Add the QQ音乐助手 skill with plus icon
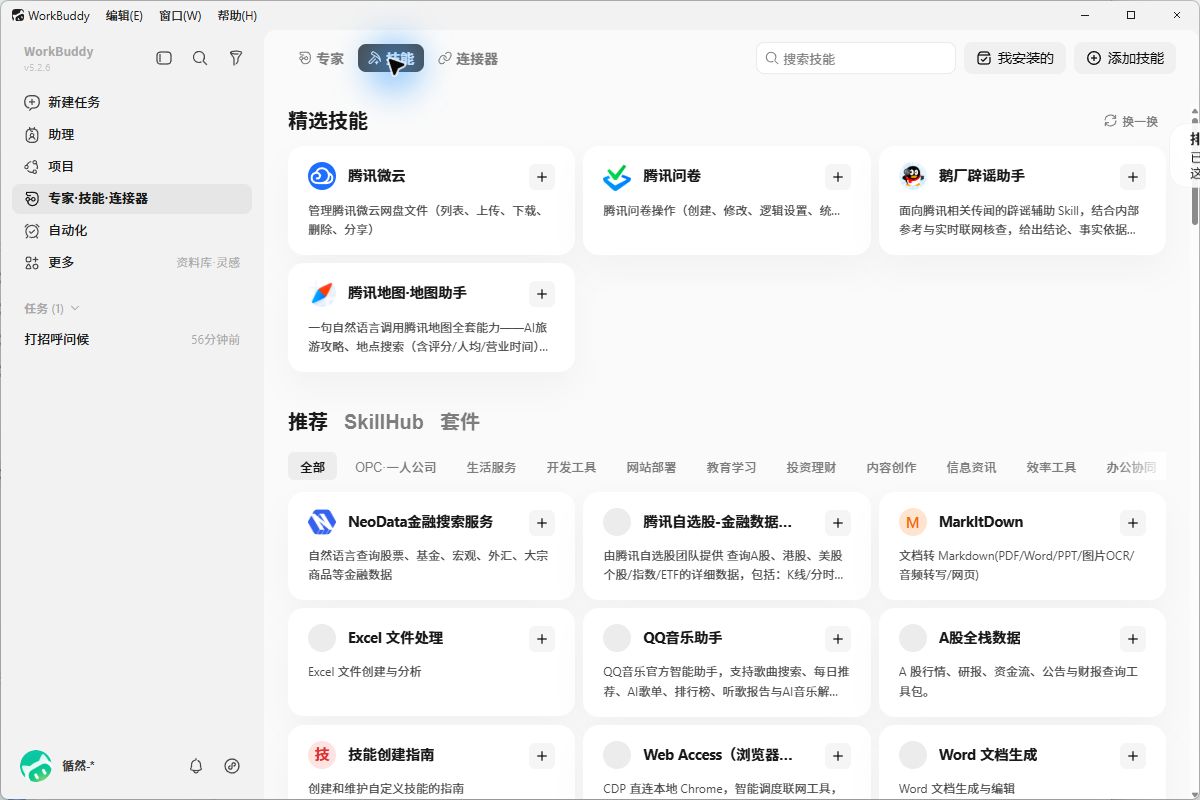Screen dimensions: 1200x800 pos(838,638)
